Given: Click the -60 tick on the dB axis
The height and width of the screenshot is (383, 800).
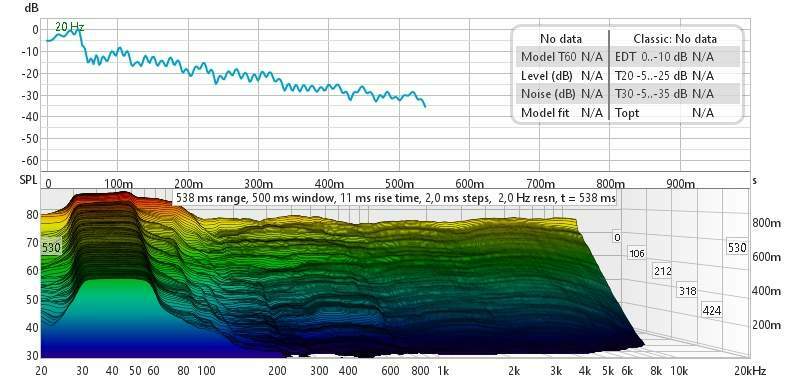Looking at the screenshot, I should point(30,161).
